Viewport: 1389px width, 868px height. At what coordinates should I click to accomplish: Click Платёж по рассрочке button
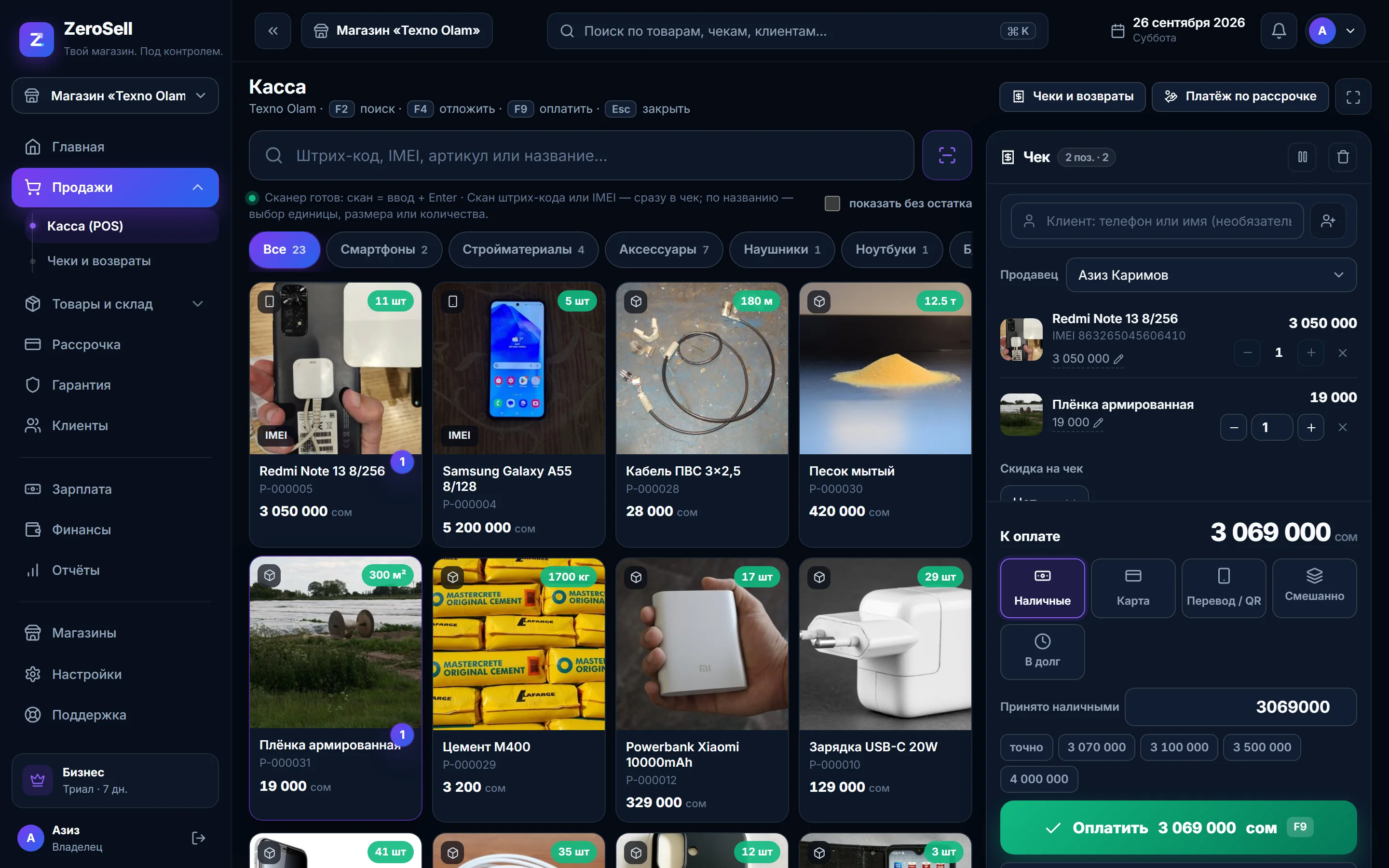(1240, 96)
